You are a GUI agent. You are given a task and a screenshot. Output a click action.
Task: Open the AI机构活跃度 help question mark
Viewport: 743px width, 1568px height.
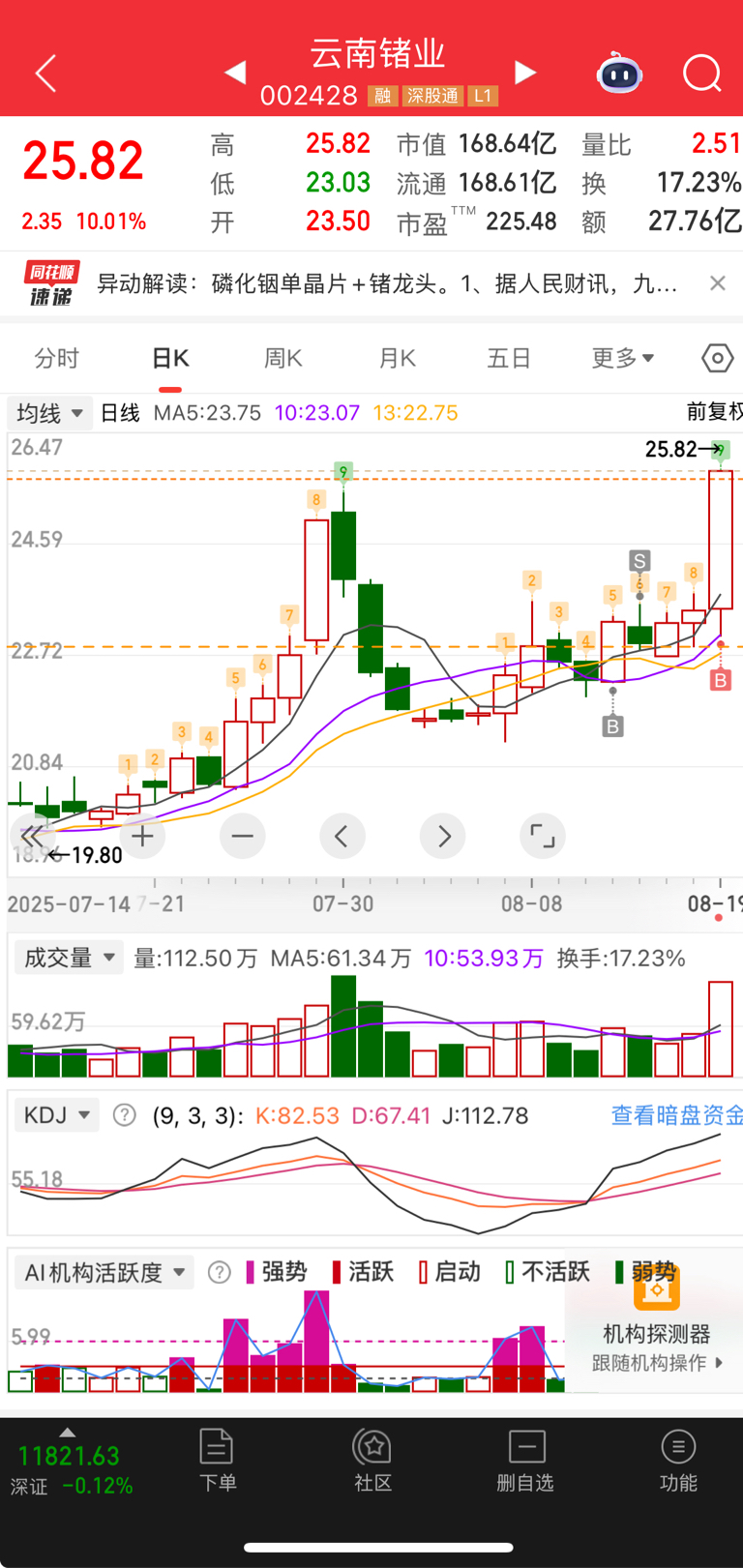[x=220, y=1272]
